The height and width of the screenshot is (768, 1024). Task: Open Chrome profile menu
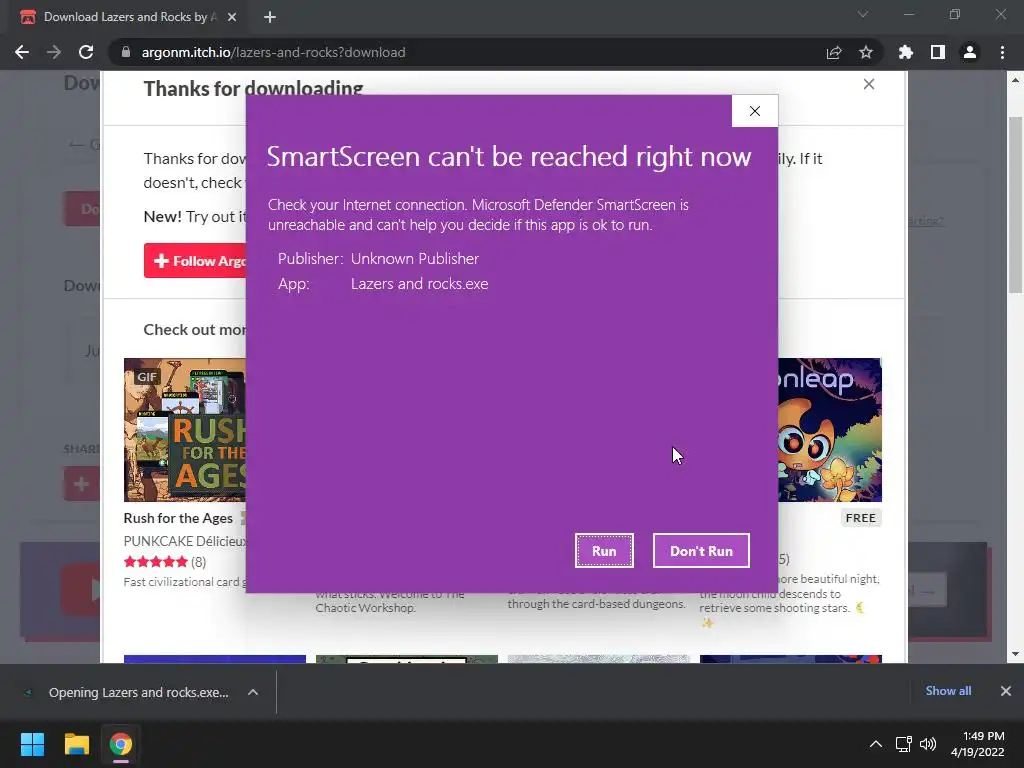(x=970, y=52)
